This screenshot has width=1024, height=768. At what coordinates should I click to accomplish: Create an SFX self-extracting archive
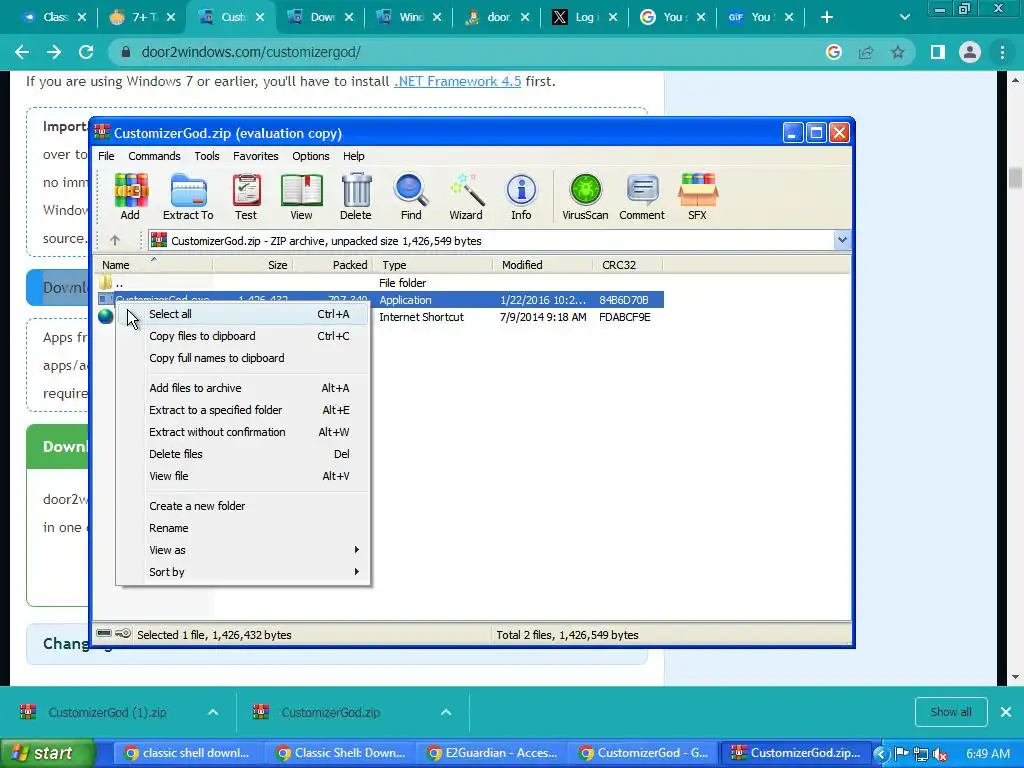point(697,197)
